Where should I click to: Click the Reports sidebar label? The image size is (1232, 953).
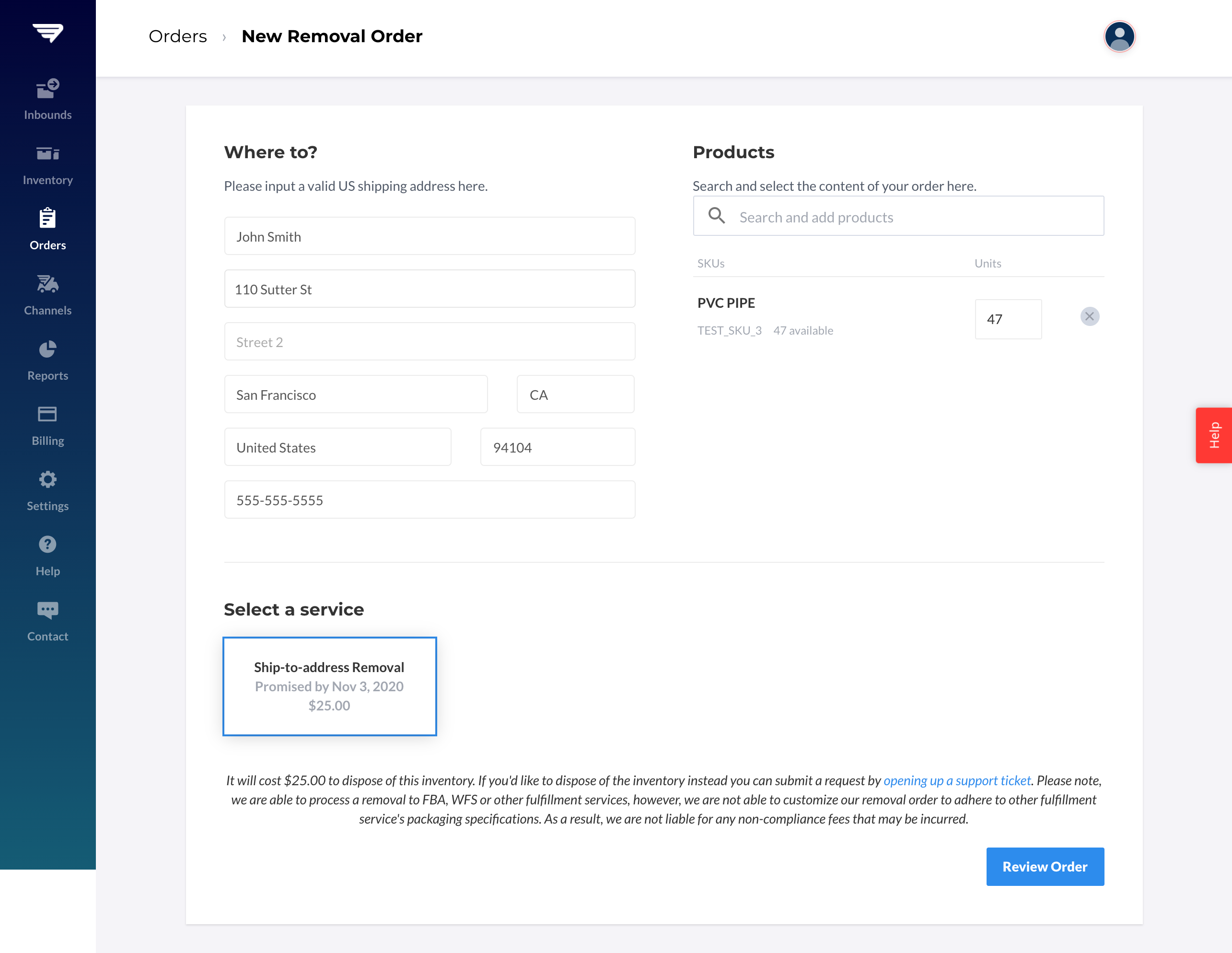click(x=47, y=376)
